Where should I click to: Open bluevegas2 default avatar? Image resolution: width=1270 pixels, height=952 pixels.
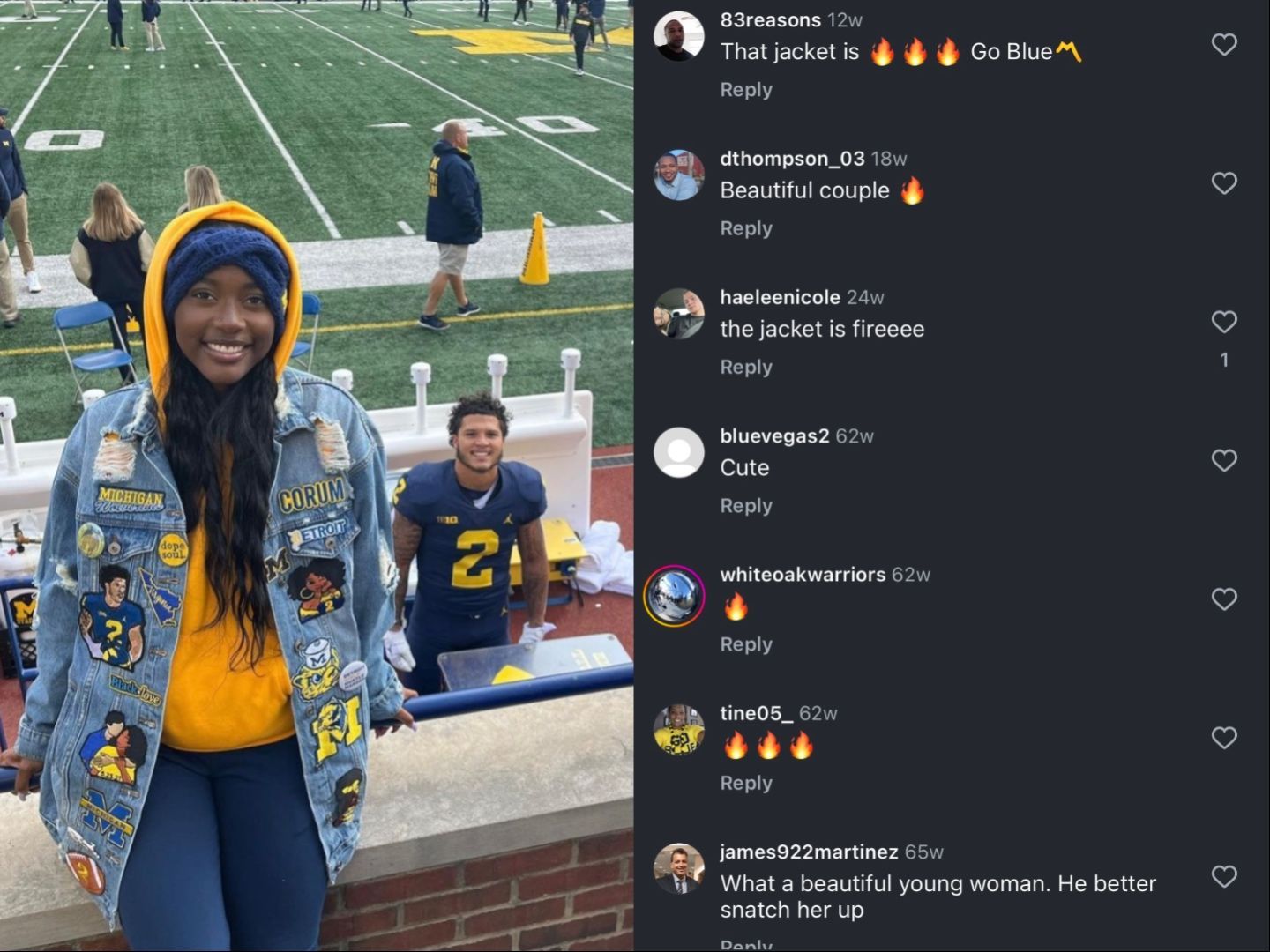tap(678, 452)
